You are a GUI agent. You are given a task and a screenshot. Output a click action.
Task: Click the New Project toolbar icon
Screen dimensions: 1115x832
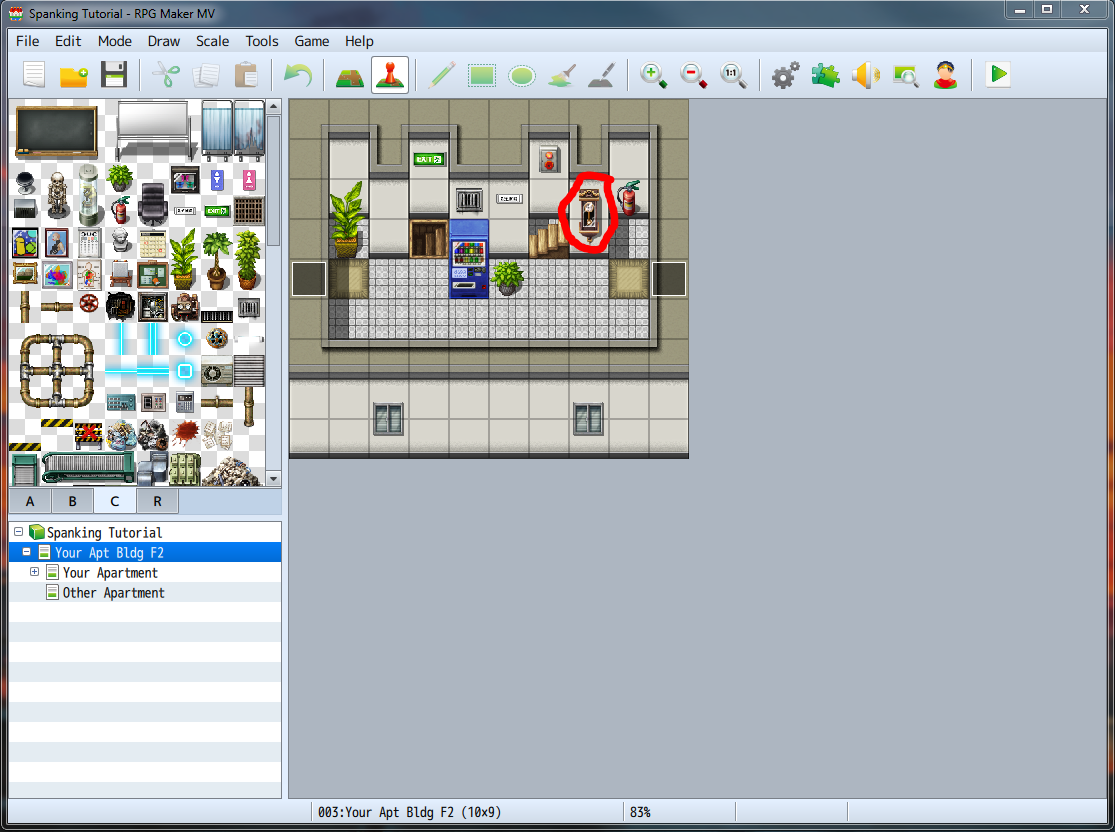pyautogui.click(x=34, y=75)
